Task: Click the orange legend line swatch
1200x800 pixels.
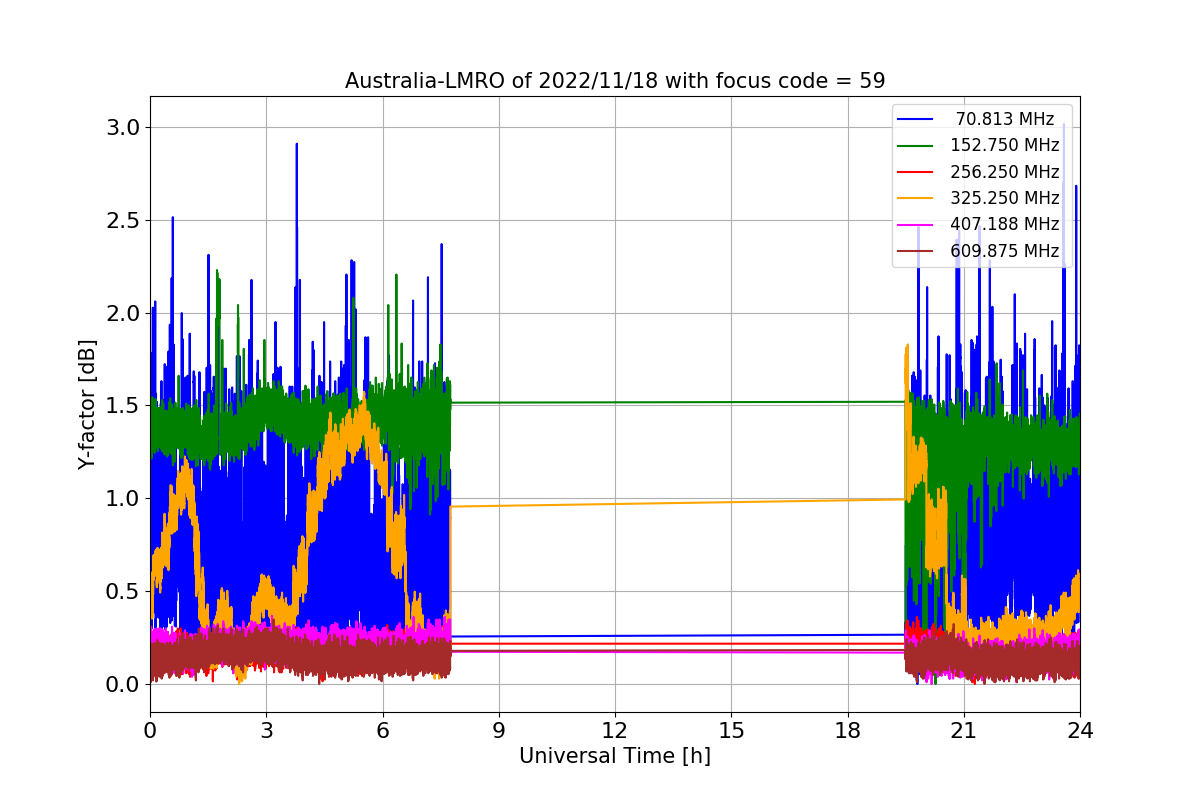Action: tap(917, 198)
